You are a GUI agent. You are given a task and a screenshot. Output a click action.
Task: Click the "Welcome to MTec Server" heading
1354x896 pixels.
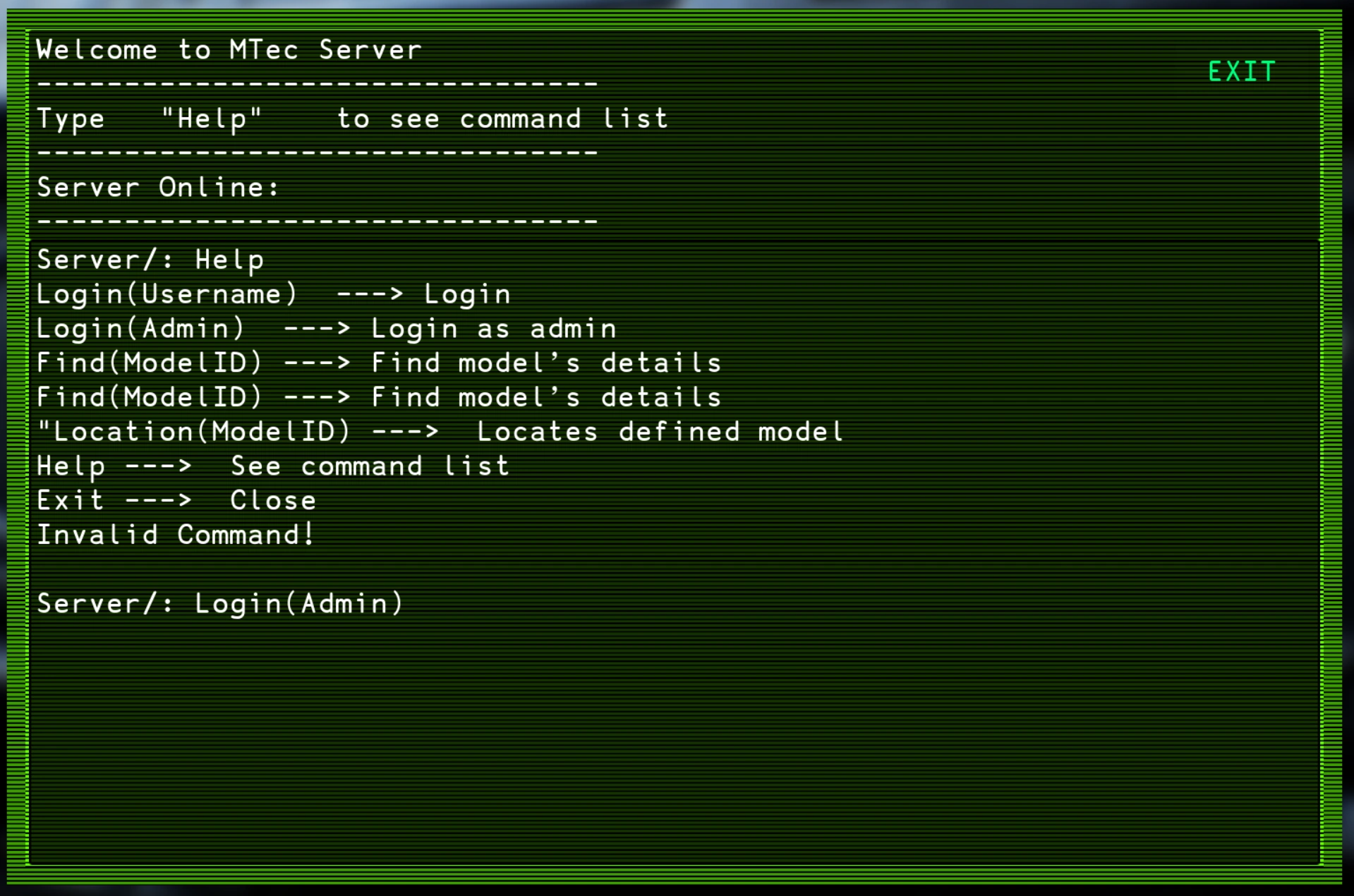pyautogui.click(x=229, y=50)
